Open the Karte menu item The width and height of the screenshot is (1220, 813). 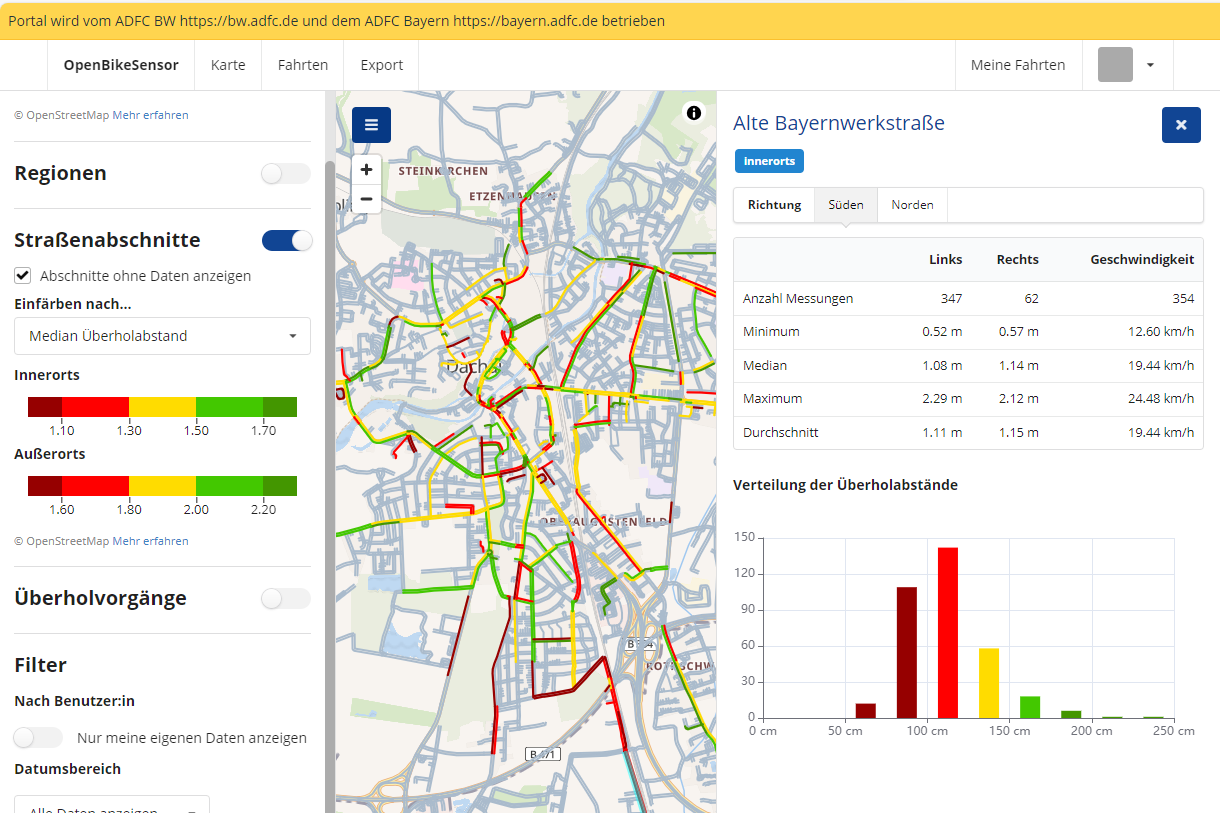coord(228,65)
